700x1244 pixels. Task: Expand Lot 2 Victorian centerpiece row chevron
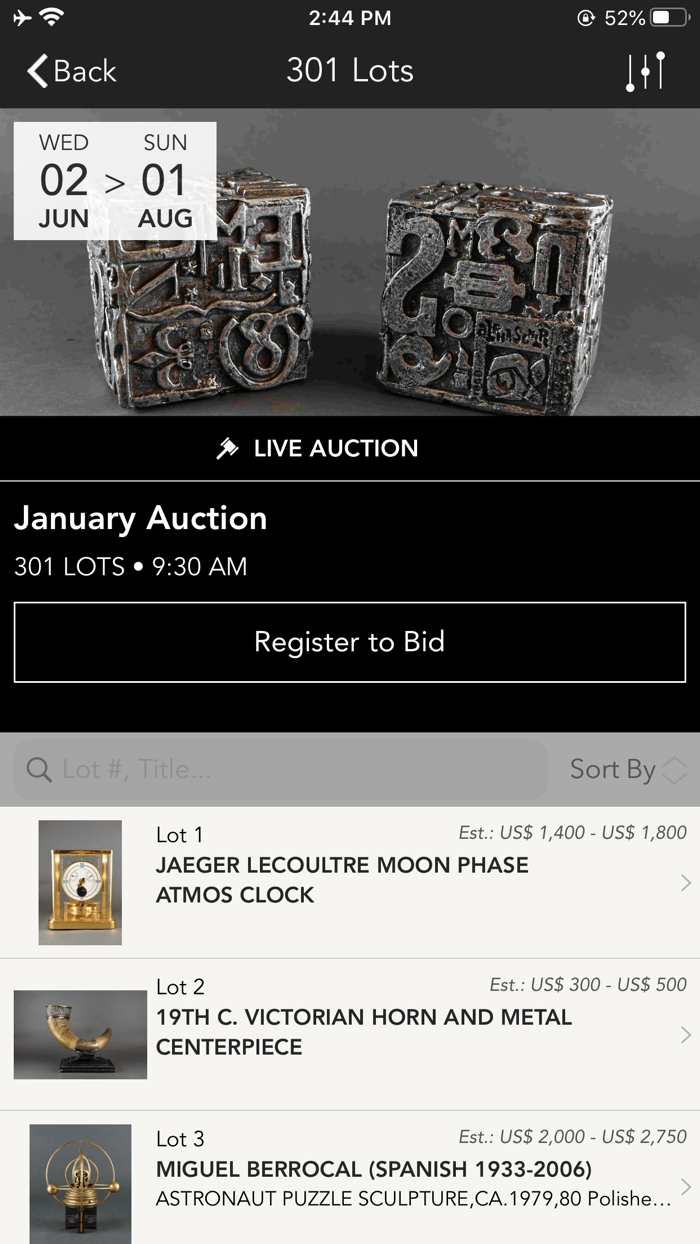(686, 1033)
